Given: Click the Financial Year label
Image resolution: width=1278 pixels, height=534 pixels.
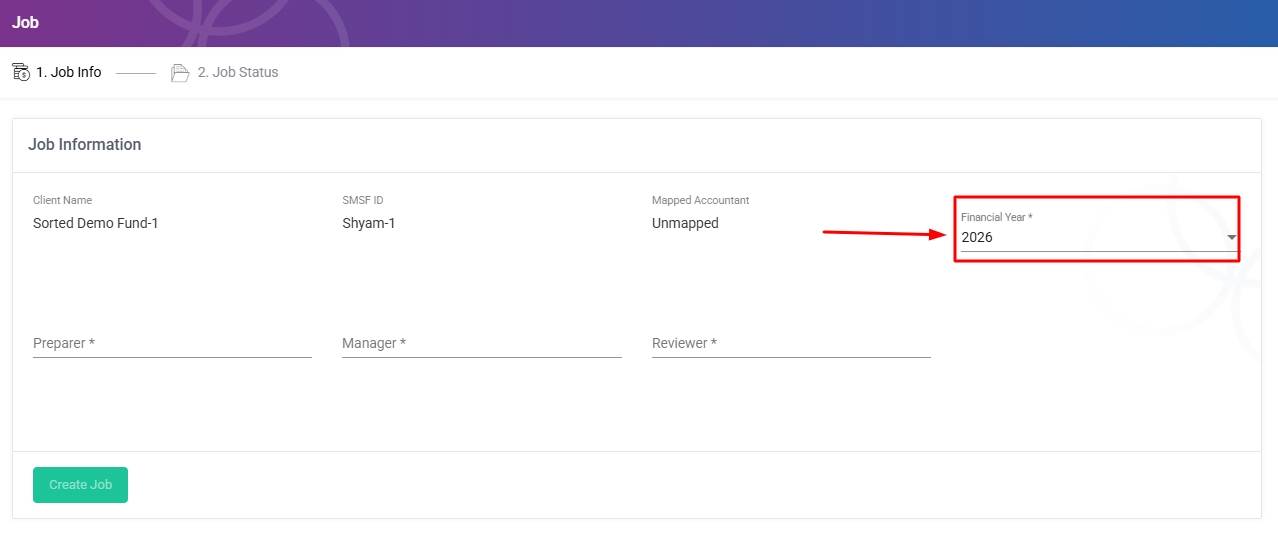Looking at the screenshot, I should pos(996,217).
